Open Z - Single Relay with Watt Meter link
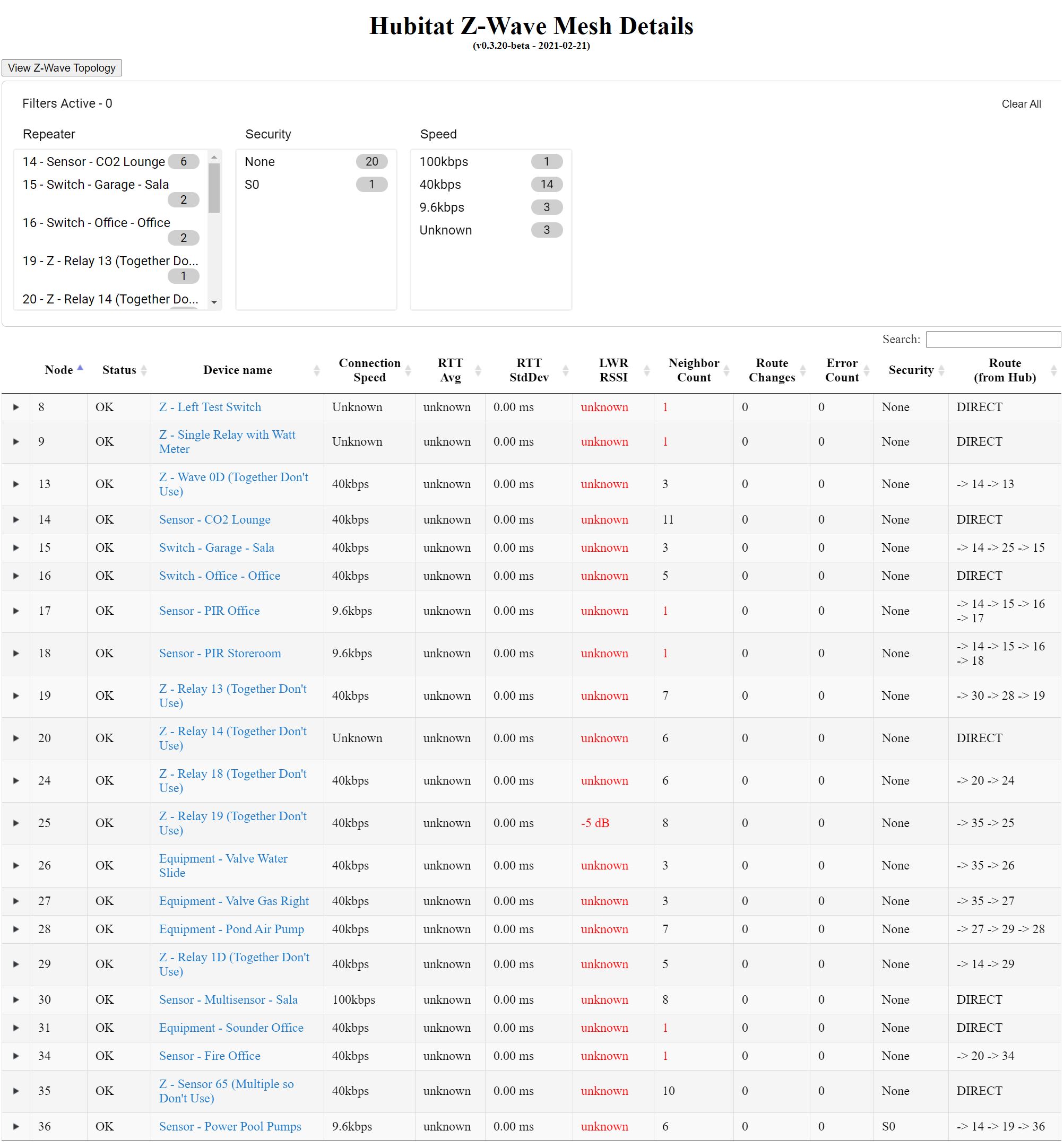This screenshot has height=1148, width=1064. (228, 442)
